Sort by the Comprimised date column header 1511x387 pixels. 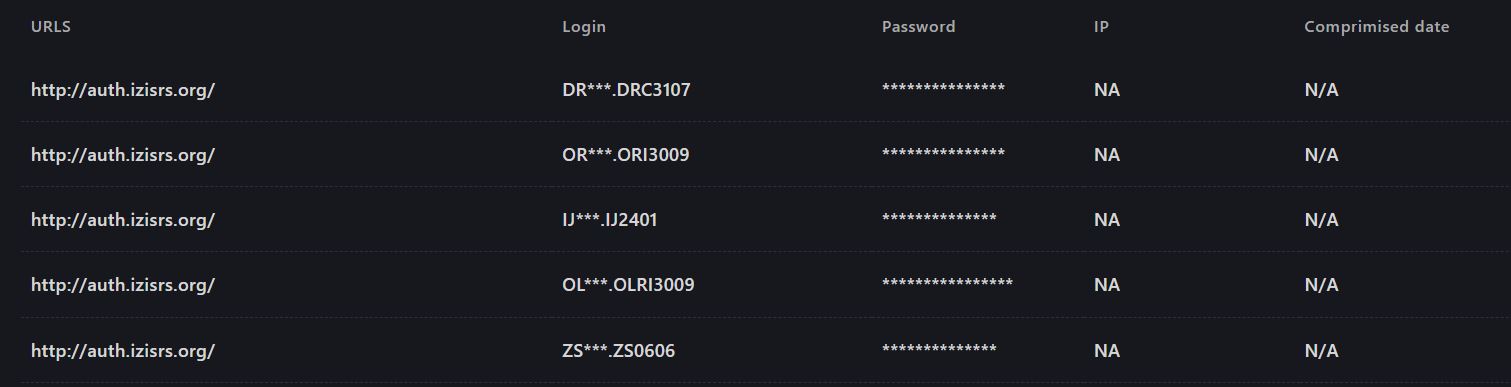click(1376, 27)
